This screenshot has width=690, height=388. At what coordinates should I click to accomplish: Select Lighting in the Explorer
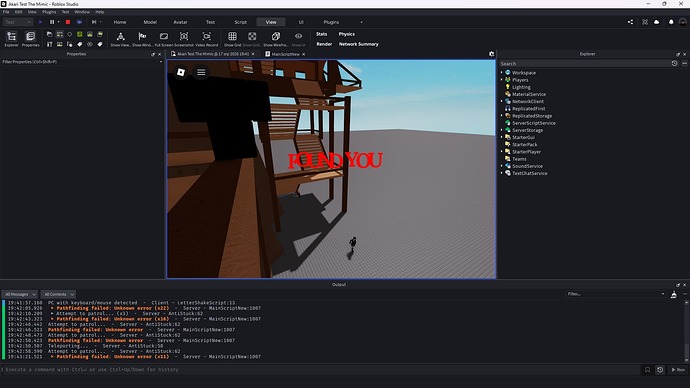point(521,87)
